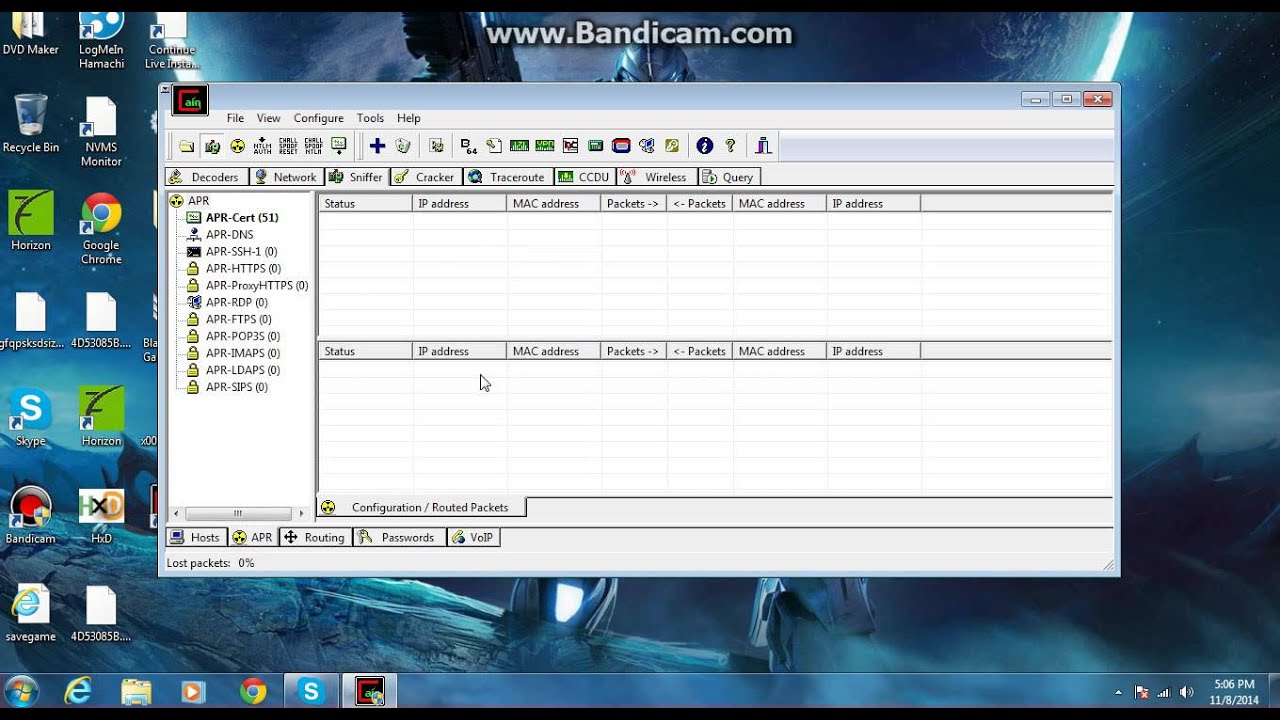The height and width of the screenshot is (720, 1280).
Task: Click the volume speaker tray icon
Action: [x=1186, y=692]
